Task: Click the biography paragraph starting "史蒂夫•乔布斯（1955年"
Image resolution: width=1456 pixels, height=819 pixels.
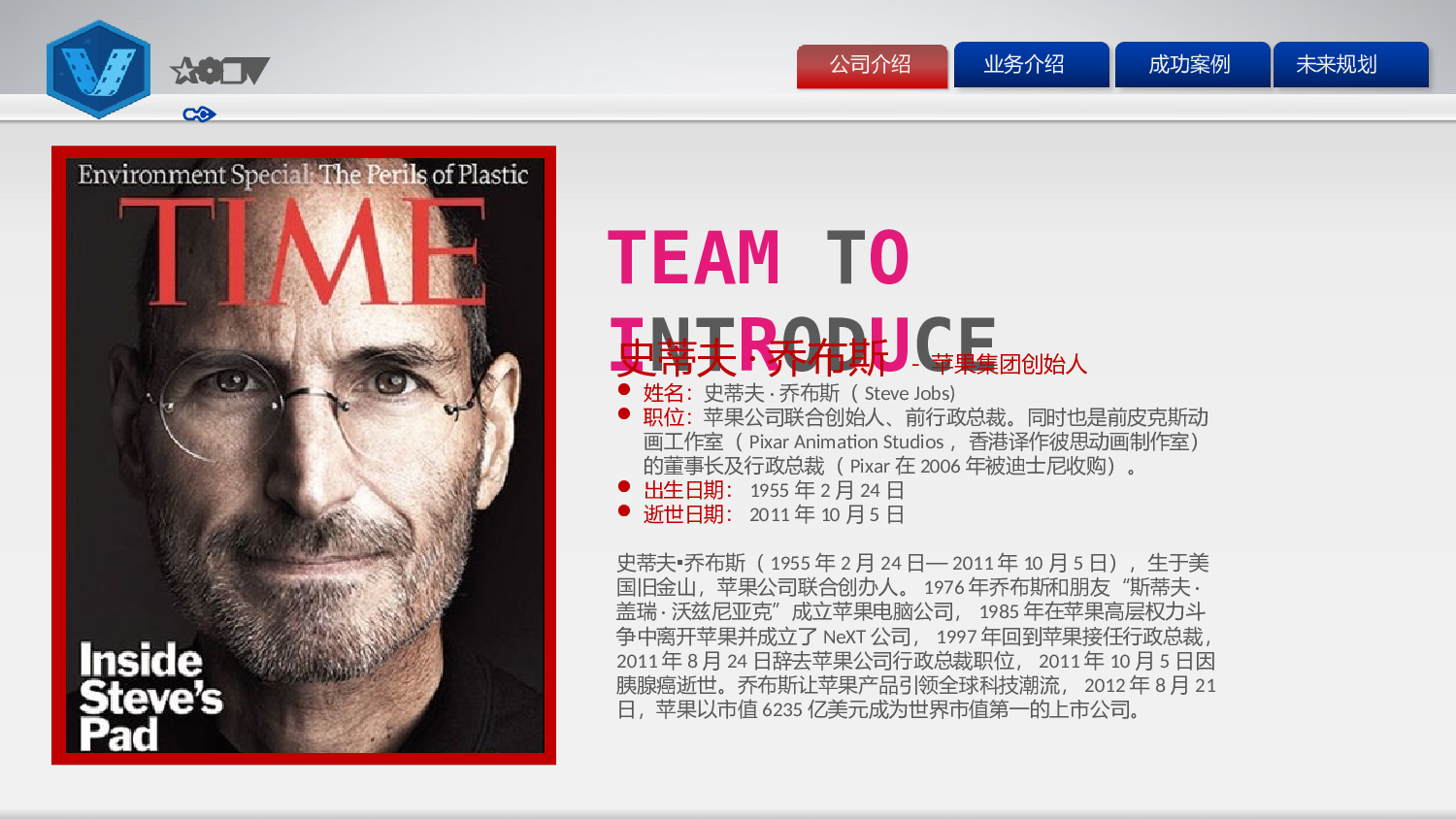Action: [x=916, y=637]
